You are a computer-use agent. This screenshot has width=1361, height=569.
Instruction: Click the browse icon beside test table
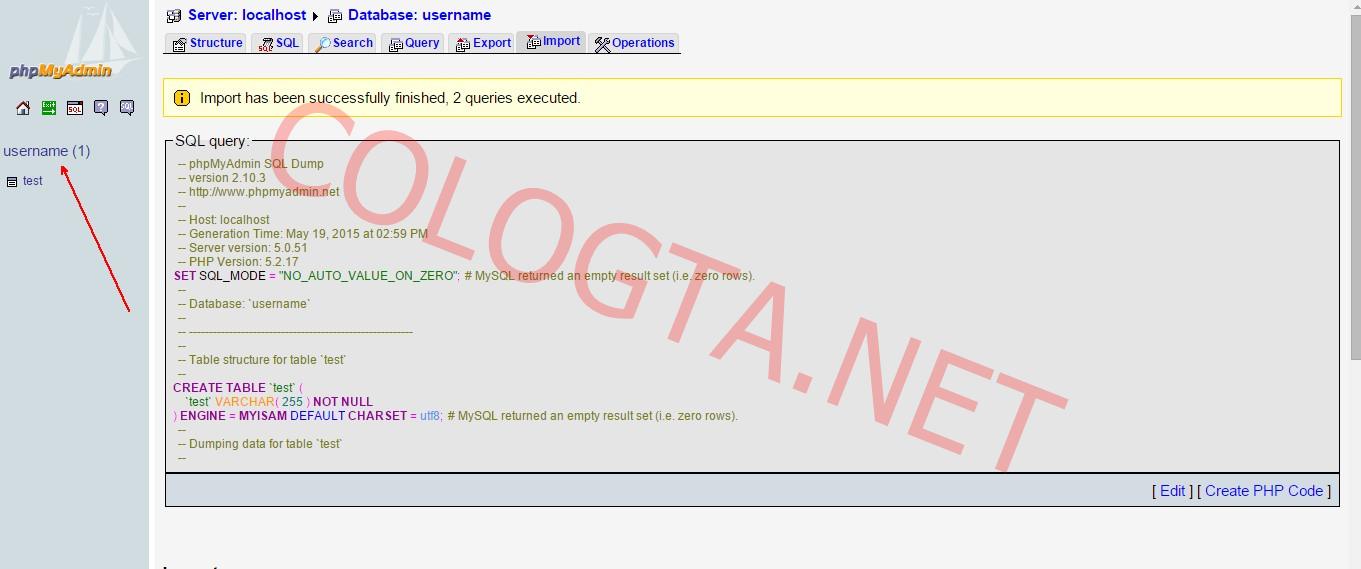pyautogui.click(x=12, y=182)
